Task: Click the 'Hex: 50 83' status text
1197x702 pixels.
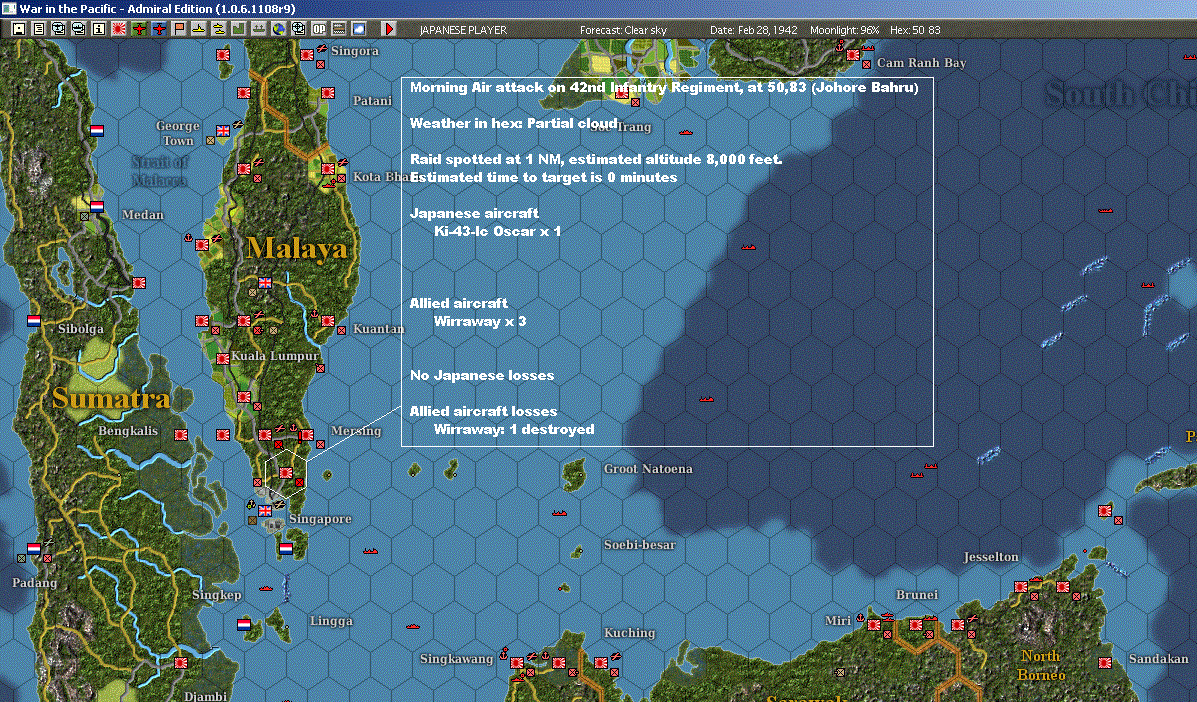Action: (915, 30)
